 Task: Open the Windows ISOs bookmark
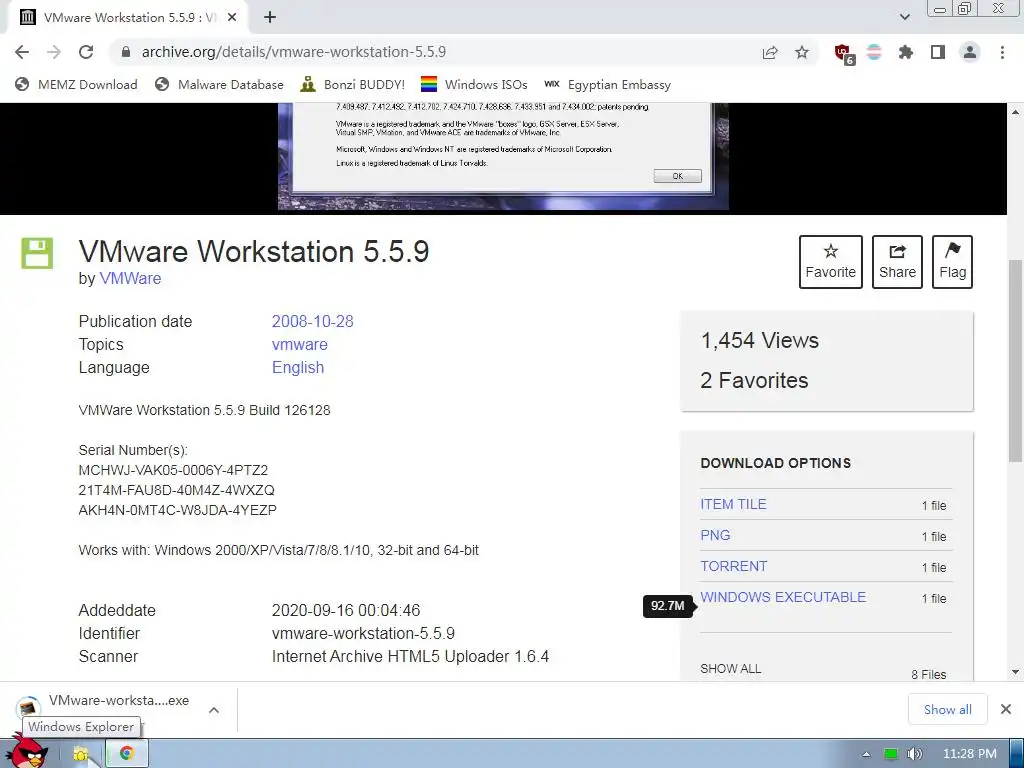(x=474, y=85)
